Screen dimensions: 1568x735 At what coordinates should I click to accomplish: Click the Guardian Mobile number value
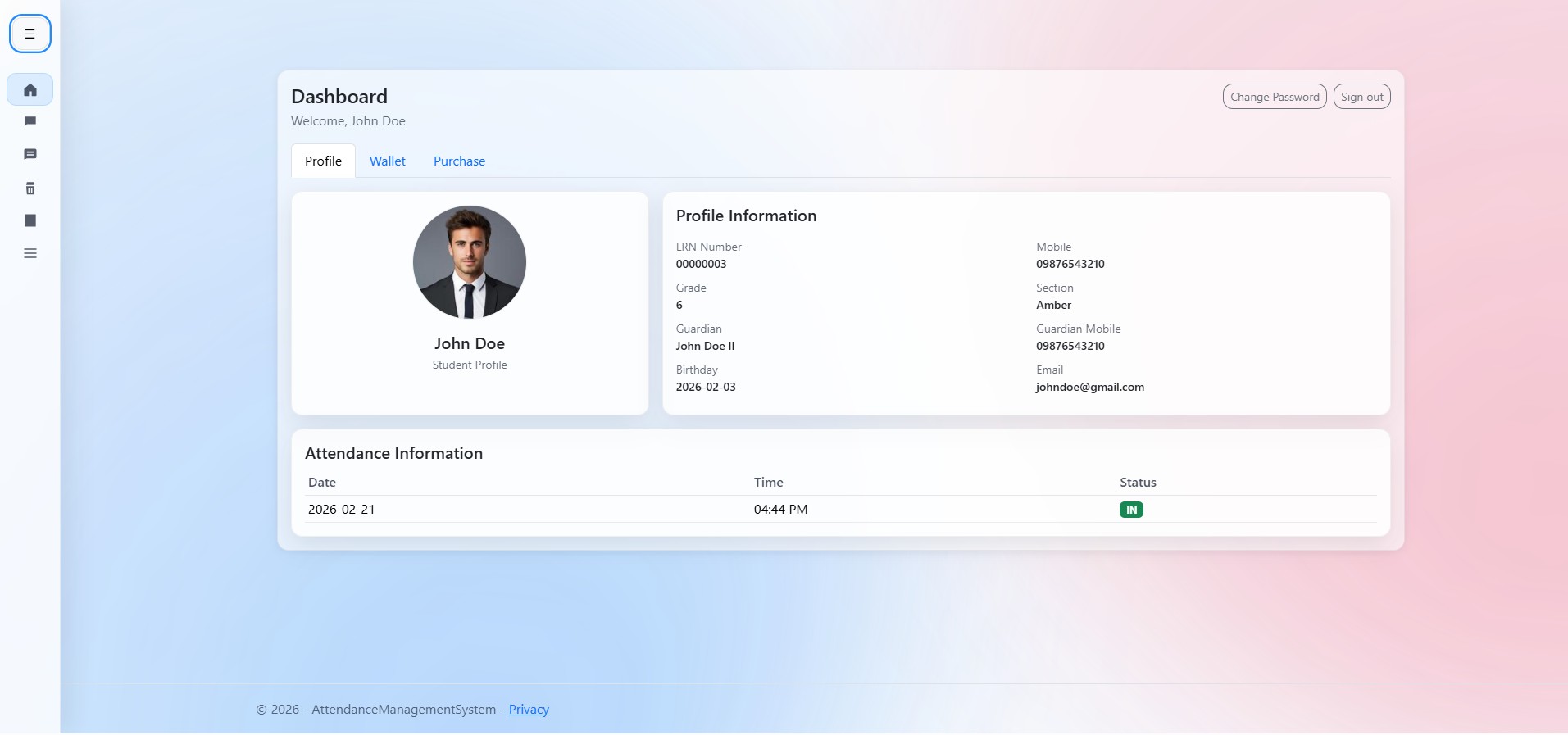pos(1070,346)
